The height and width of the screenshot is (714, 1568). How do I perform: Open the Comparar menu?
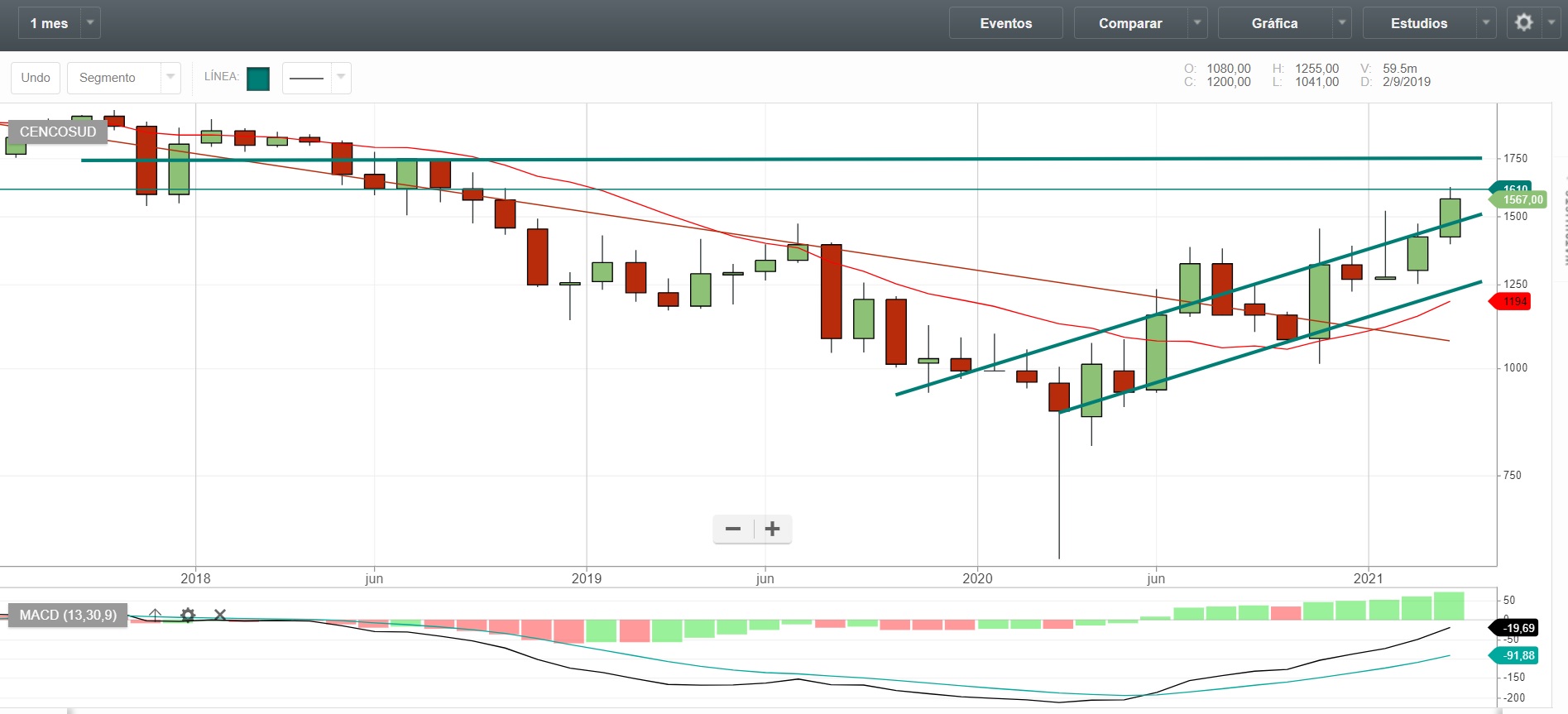pyautogui.click(x=1130, y=23)
